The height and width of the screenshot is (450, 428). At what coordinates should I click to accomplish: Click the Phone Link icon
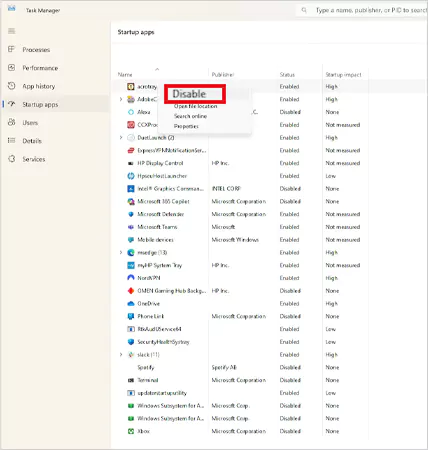tap(131, 316)
